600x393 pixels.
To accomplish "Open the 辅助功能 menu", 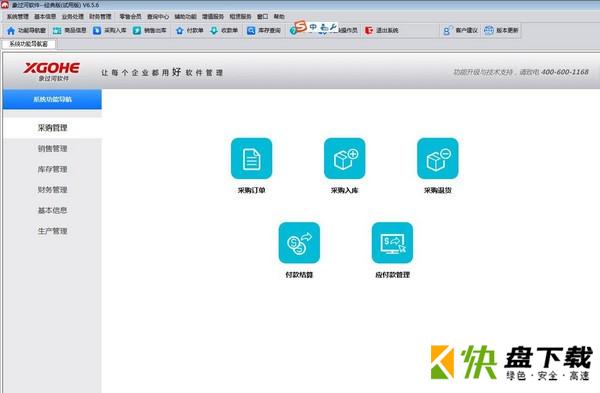I will [x=186, y=16].
